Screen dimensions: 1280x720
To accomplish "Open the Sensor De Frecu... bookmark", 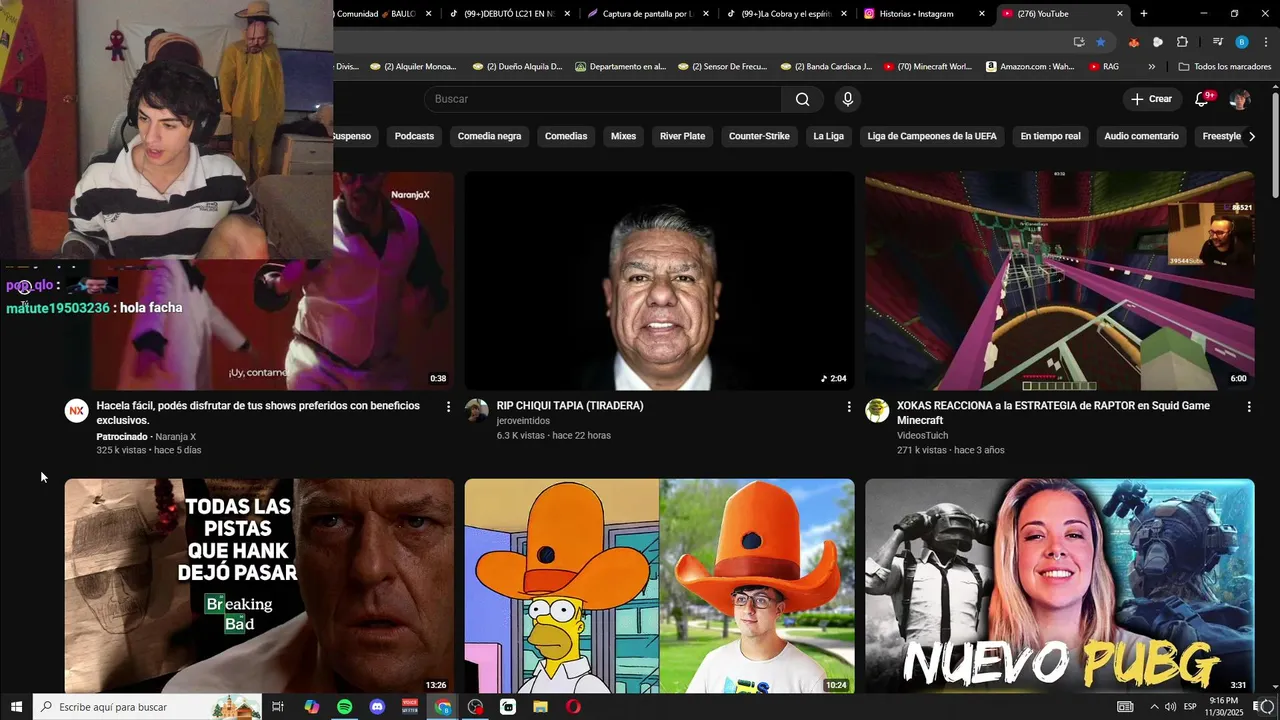I will pyautogui.click(x=721, y=67).
